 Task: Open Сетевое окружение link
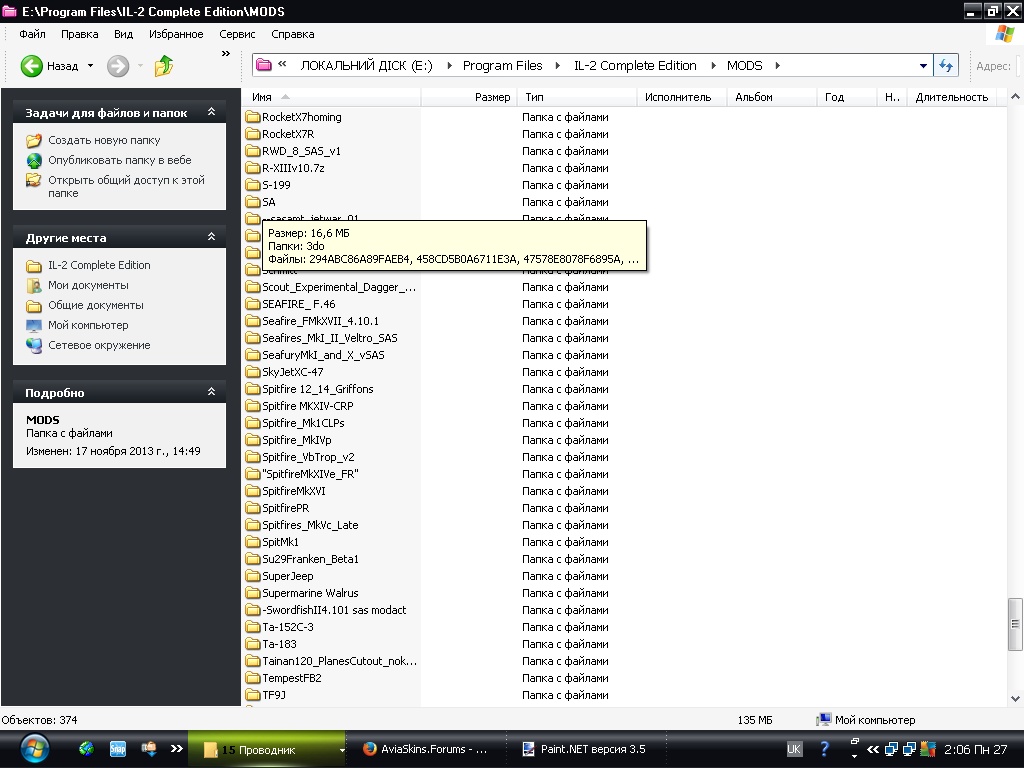99,345
